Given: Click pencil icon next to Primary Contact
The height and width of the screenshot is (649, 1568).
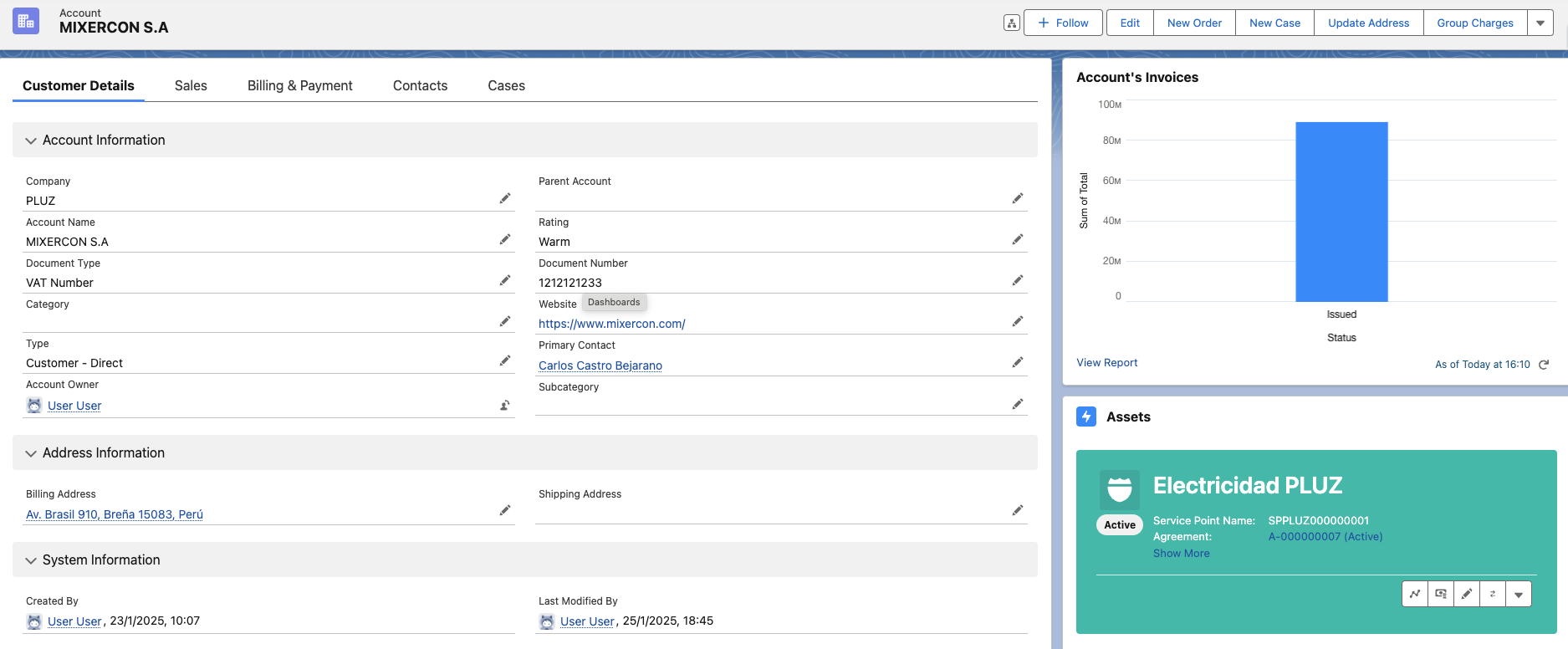Looking at the screenshot, I should pos(1018,362).
